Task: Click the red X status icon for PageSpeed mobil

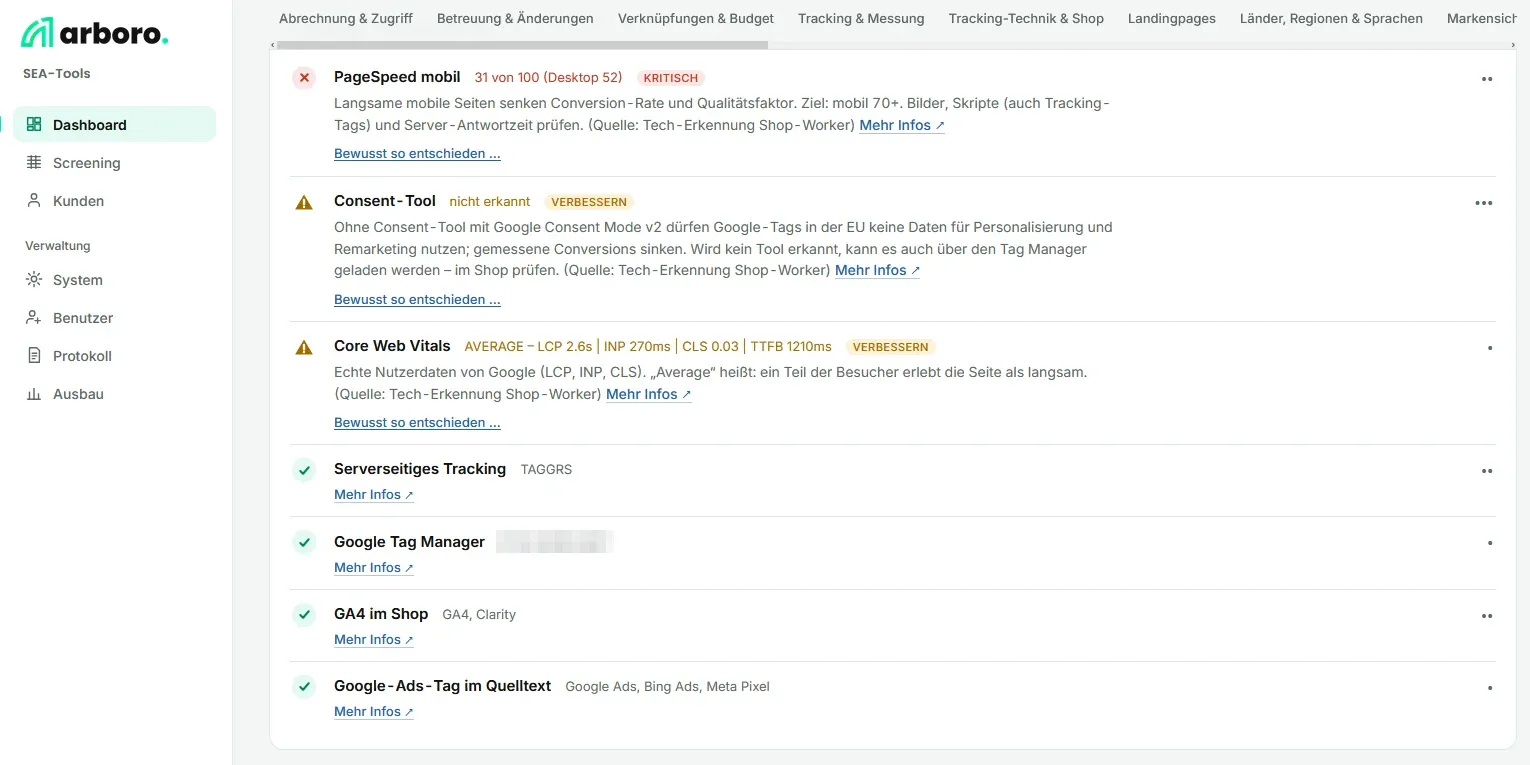Action: [304, 77]
